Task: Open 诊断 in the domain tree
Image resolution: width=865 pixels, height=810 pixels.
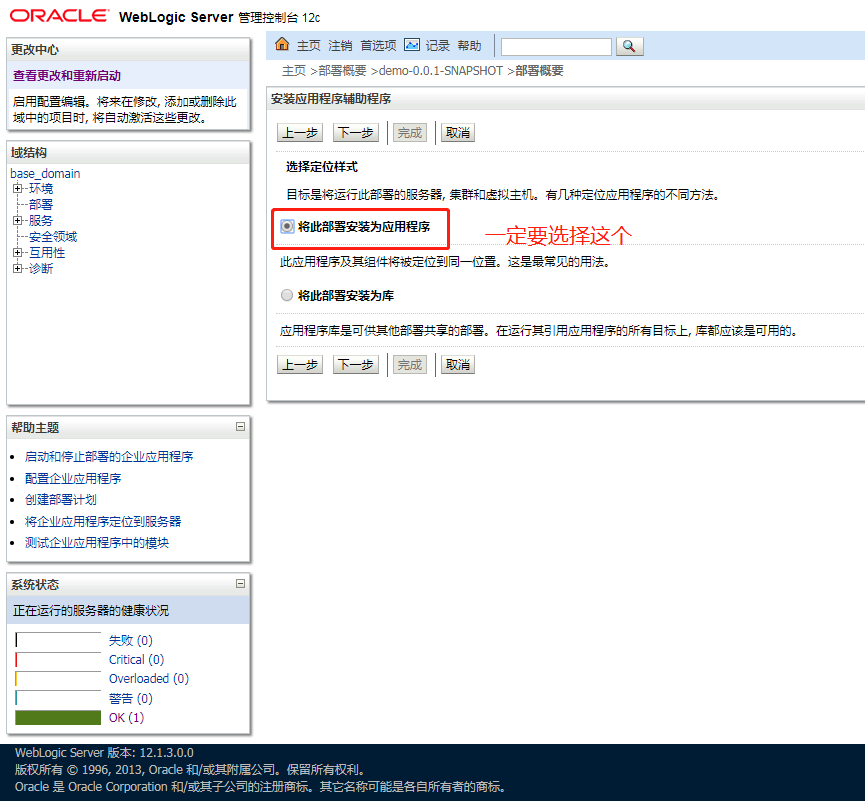Action: pos(41,269)
